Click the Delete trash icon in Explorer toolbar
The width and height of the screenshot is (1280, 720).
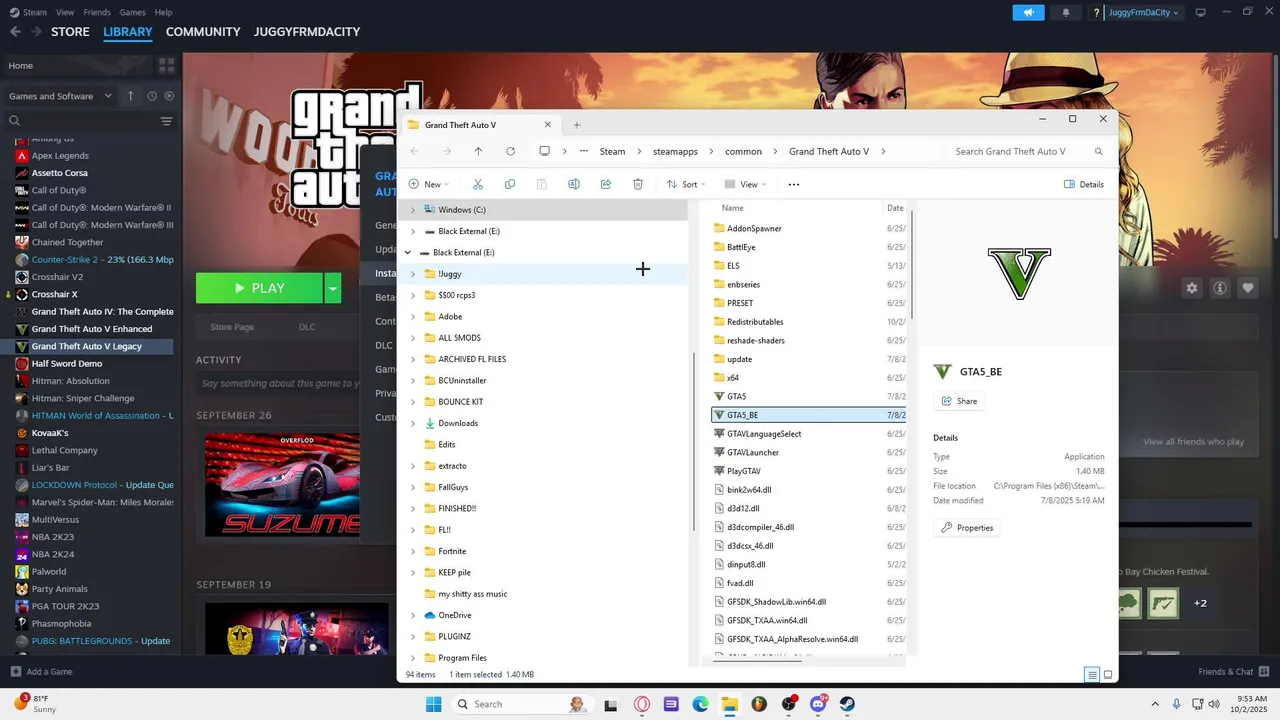tap(638, 184)
